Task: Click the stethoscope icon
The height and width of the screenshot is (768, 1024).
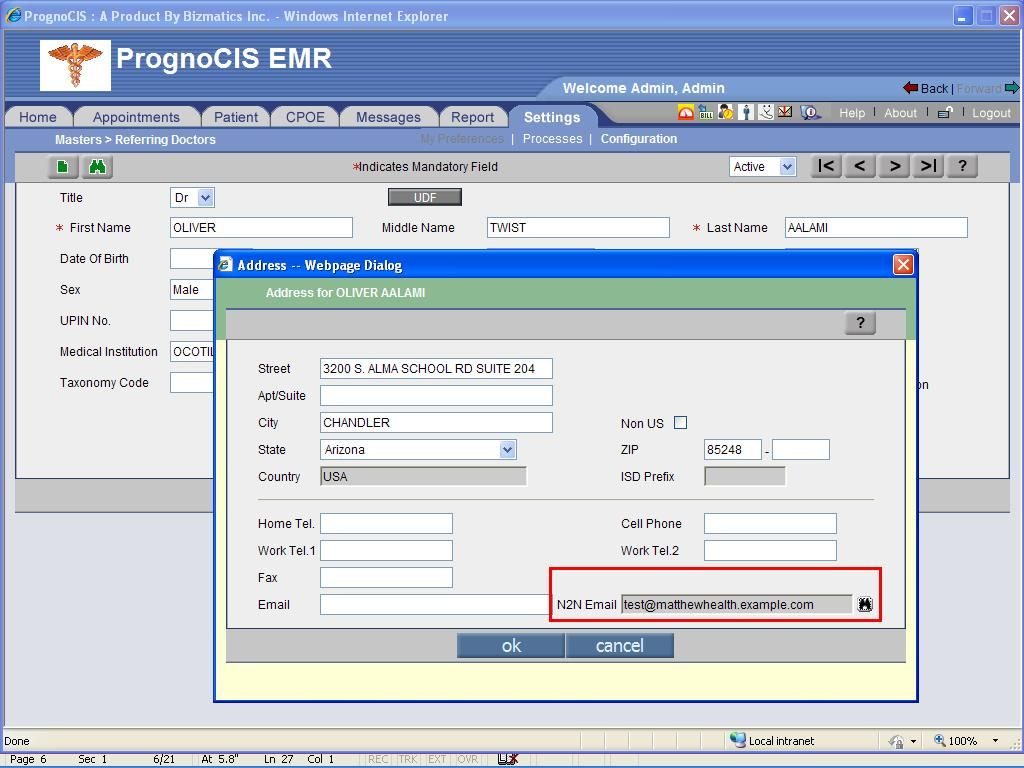Action: click(765, 112)
